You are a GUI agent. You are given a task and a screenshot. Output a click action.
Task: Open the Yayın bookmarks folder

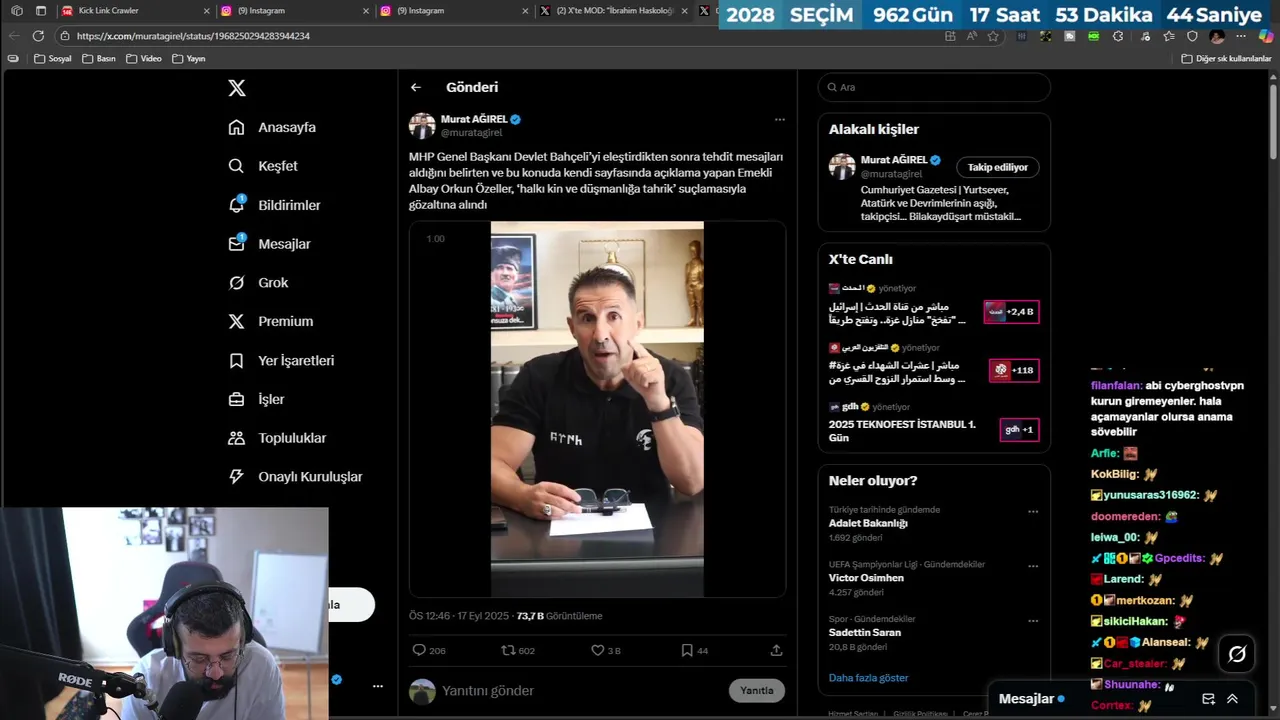pos(189,59)
